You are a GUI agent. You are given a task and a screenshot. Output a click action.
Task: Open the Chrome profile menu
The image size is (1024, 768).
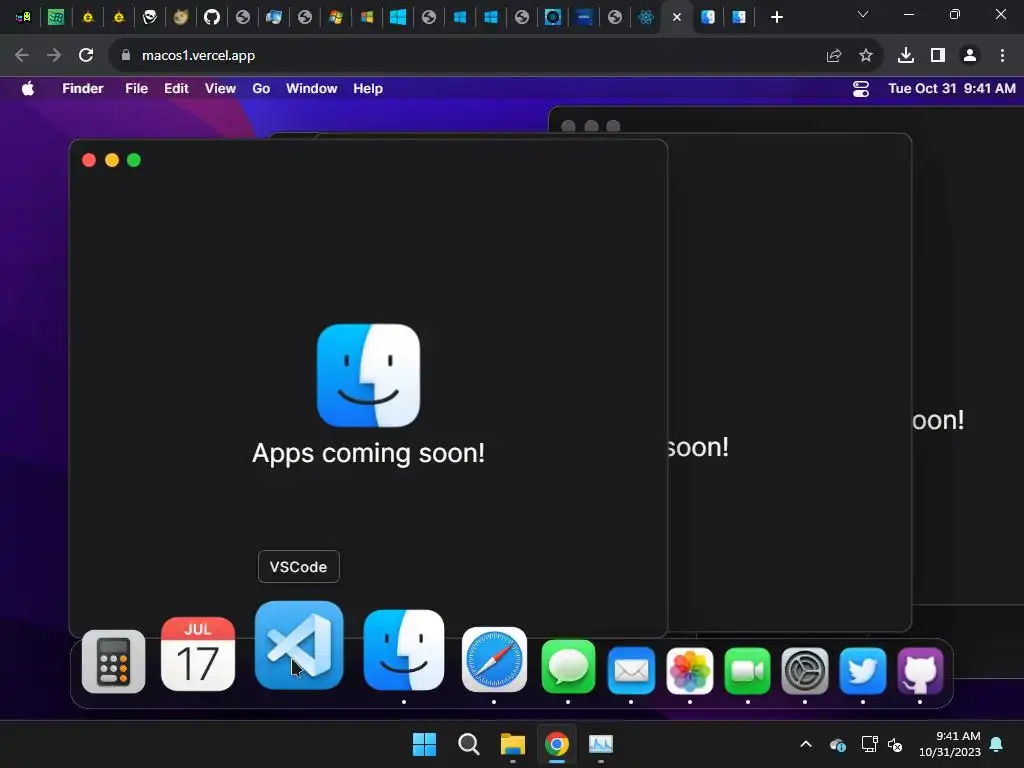(970, 56)
